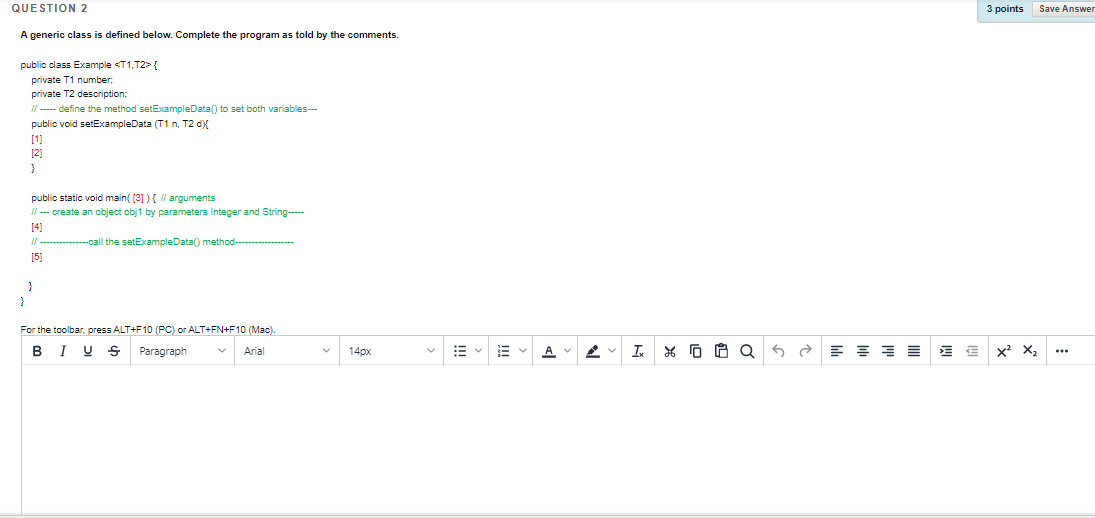Open find and replace search icon
The width and height of the screenshot is (1095, 518).
747,351
